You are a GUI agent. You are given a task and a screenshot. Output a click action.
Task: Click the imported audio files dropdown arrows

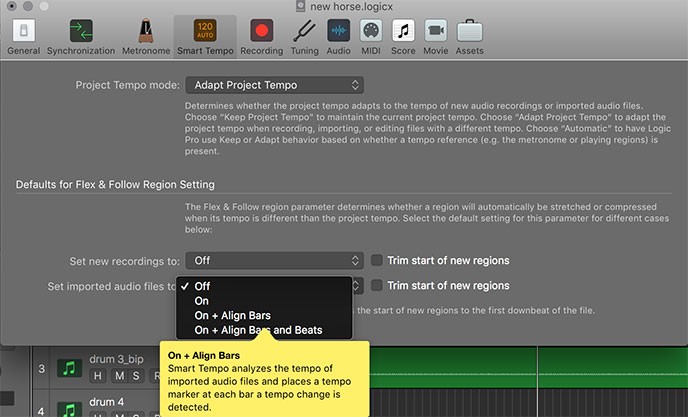pyautogui.click(x=356, y=286)
